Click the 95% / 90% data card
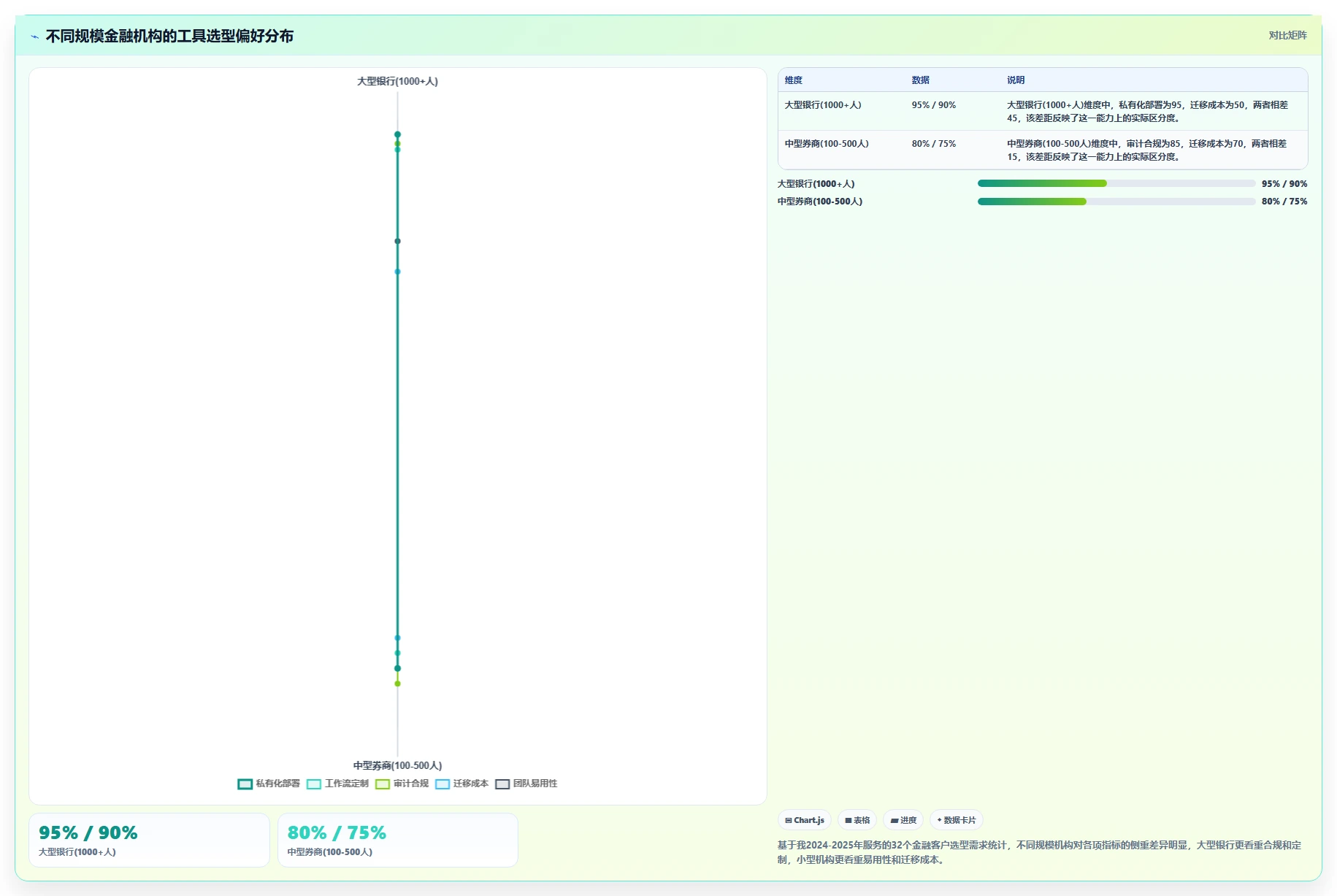 coord(149,840)
